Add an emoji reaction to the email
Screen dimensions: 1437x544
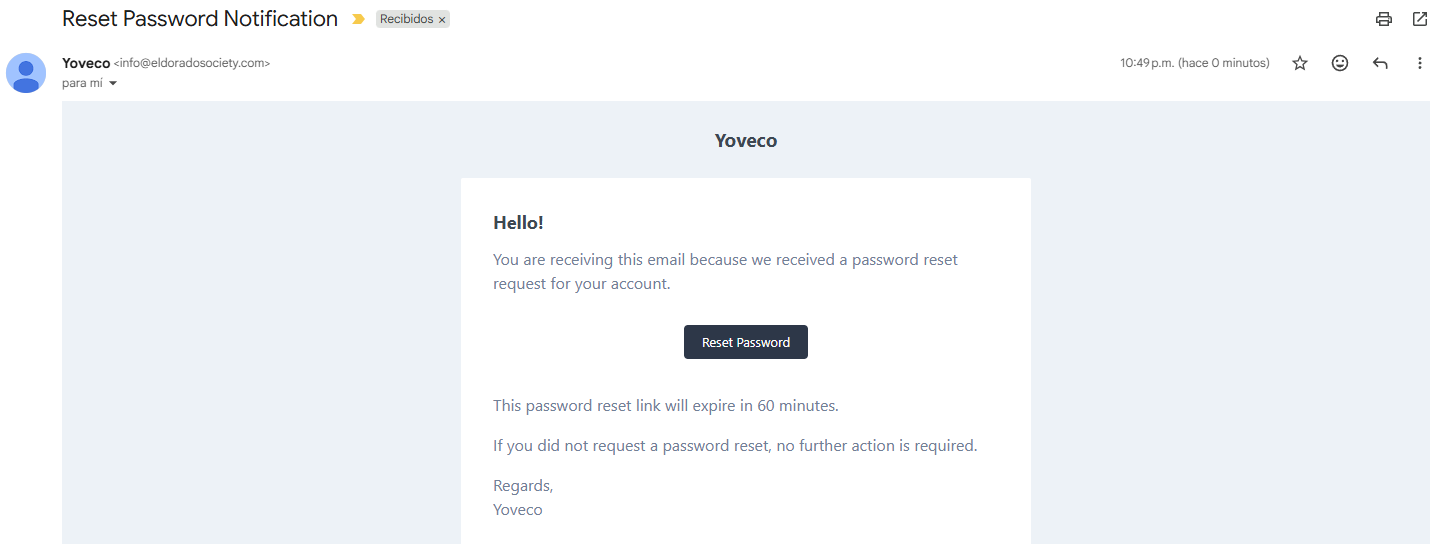pos(1340,63)
